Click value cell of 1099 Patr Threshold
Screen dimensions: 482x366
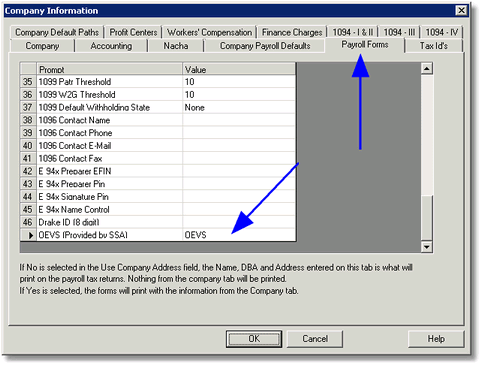click(239, 82)
